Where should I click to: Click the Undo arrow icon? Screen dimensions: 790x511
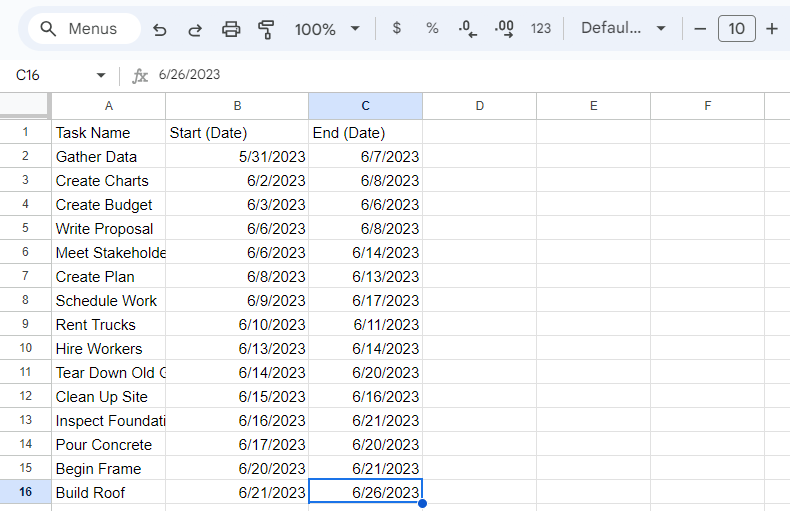(x=160, y=29)
